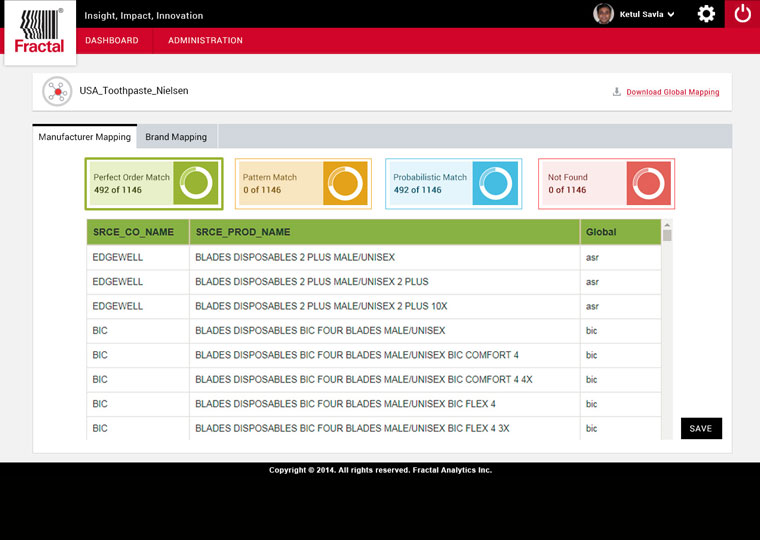Select BLADES DISPOSABLES BIC FOUR BLADES MALE/UNISEX cell
Screen dimensions: 760x540
click(x=385, y=331)
